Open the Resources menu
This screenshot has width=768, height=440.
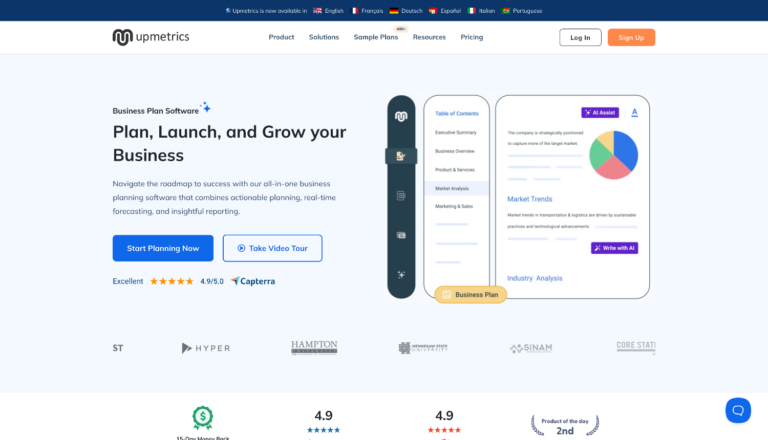click(429, 37)
